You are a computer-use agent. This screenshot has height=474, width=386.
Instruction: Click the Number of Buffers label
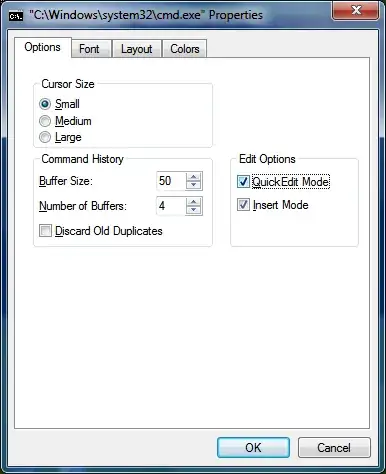83,206
